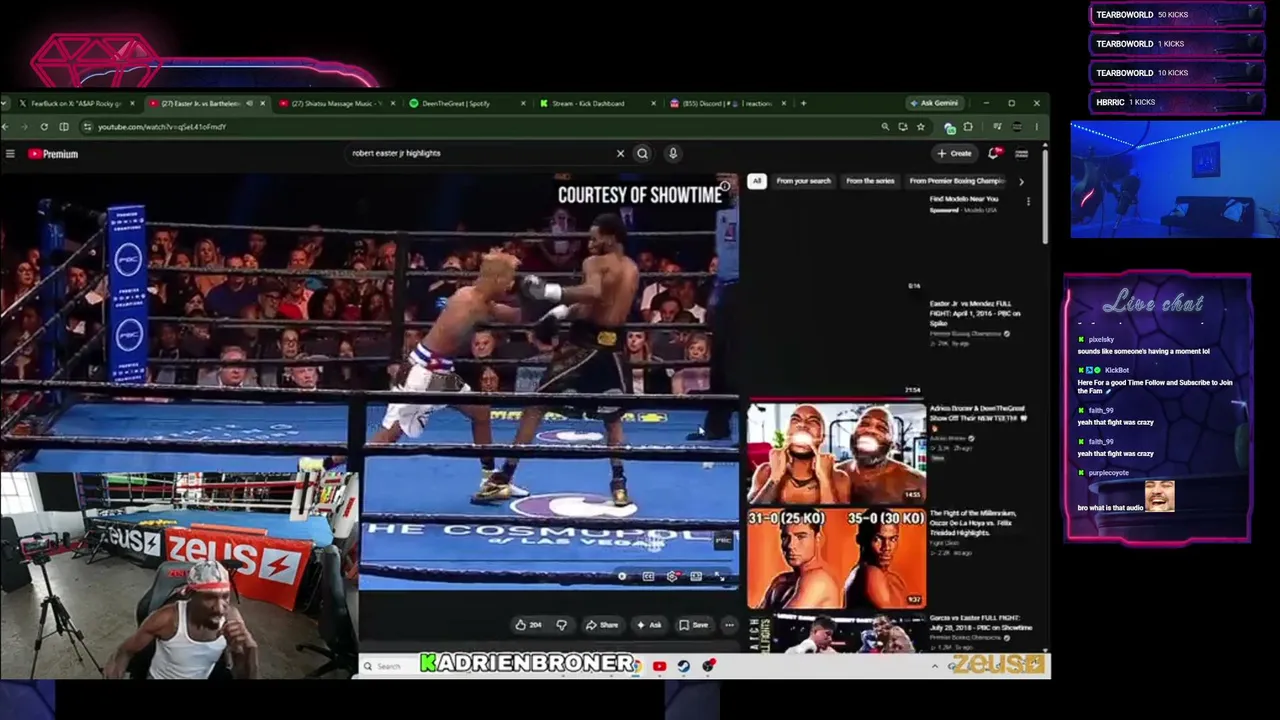Clear the YouTube search box text
This screenshot has width=1280, height=720.
point(620,154)
